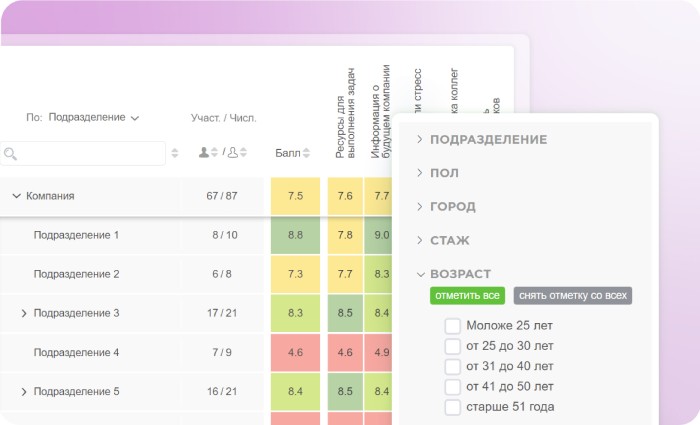Check the от 41 до 50 лет checkbox
Viewport: 700px width, 425px height.
[x=452, y=387]
